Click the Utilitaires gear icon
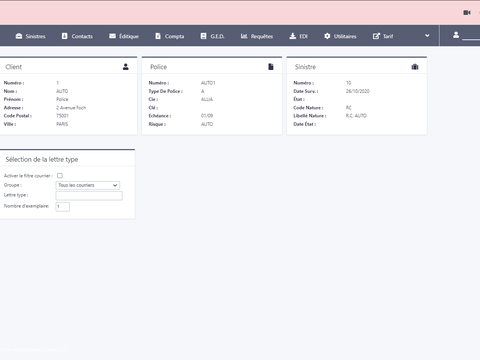This screenshot has height=360, width=480. (x=327, y=36)
